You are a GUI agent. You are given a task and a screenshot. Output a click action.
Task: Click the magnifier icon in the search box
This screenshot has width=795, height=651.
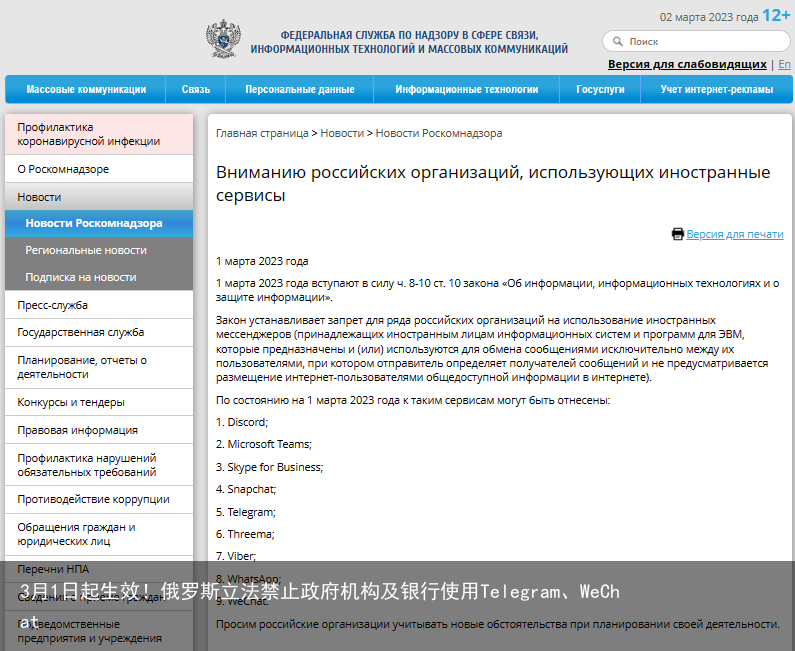618,41
